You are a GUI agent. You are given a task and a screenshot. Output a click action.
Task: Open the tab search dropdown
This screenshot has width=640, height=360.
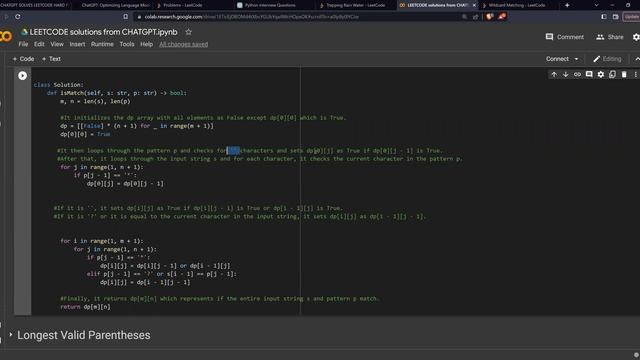[x=596, y=5]
